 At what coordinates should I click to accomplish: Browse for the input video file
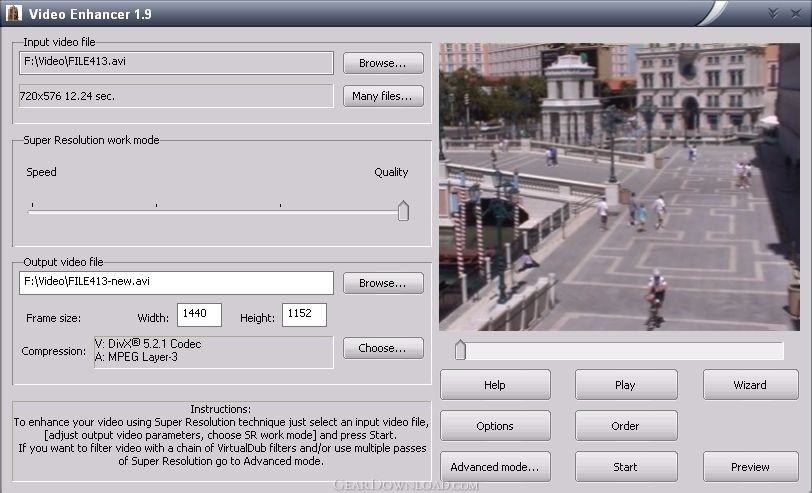tap(383, 63)
